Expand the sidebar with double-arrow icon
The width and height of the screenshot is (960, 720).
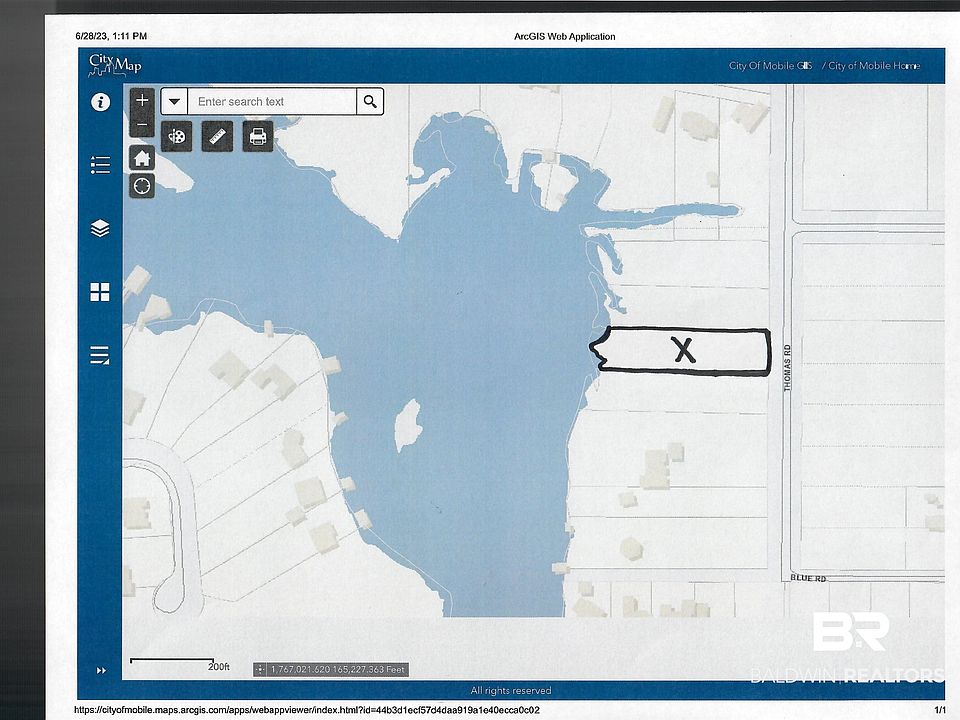coord(101,670)
